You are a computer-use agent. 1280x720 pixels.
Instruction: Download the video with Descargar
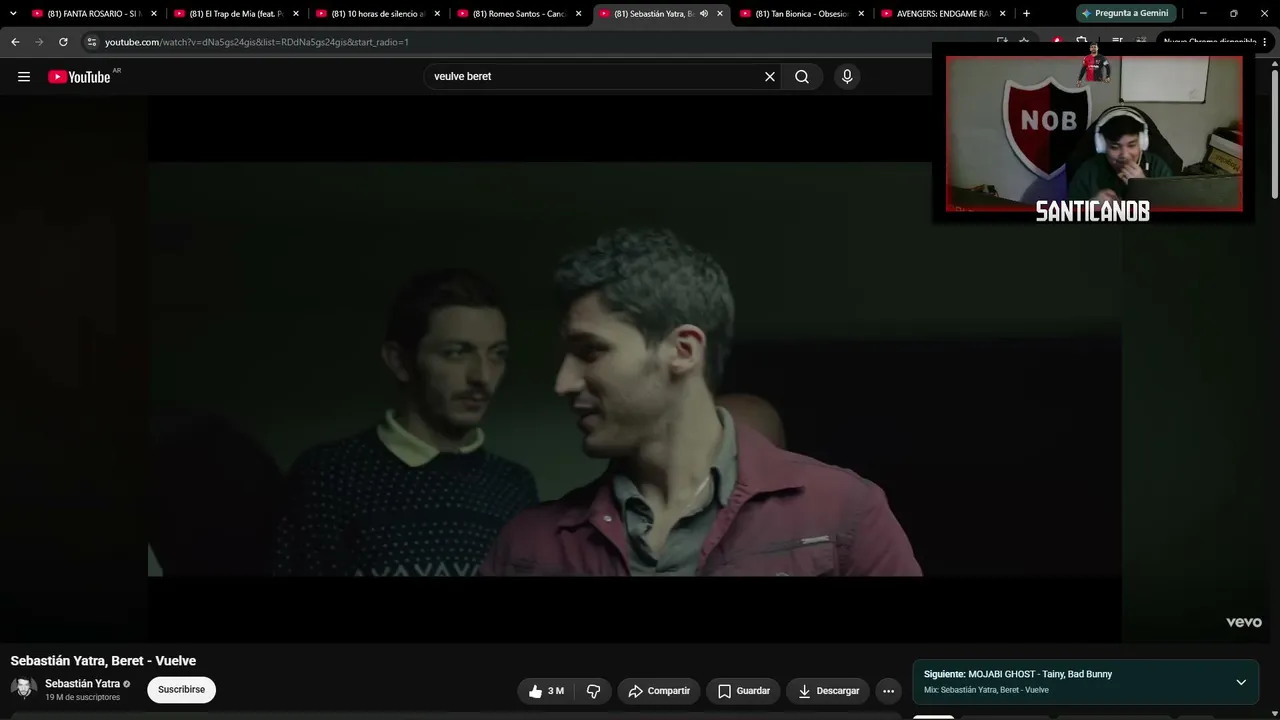[828, 691]
